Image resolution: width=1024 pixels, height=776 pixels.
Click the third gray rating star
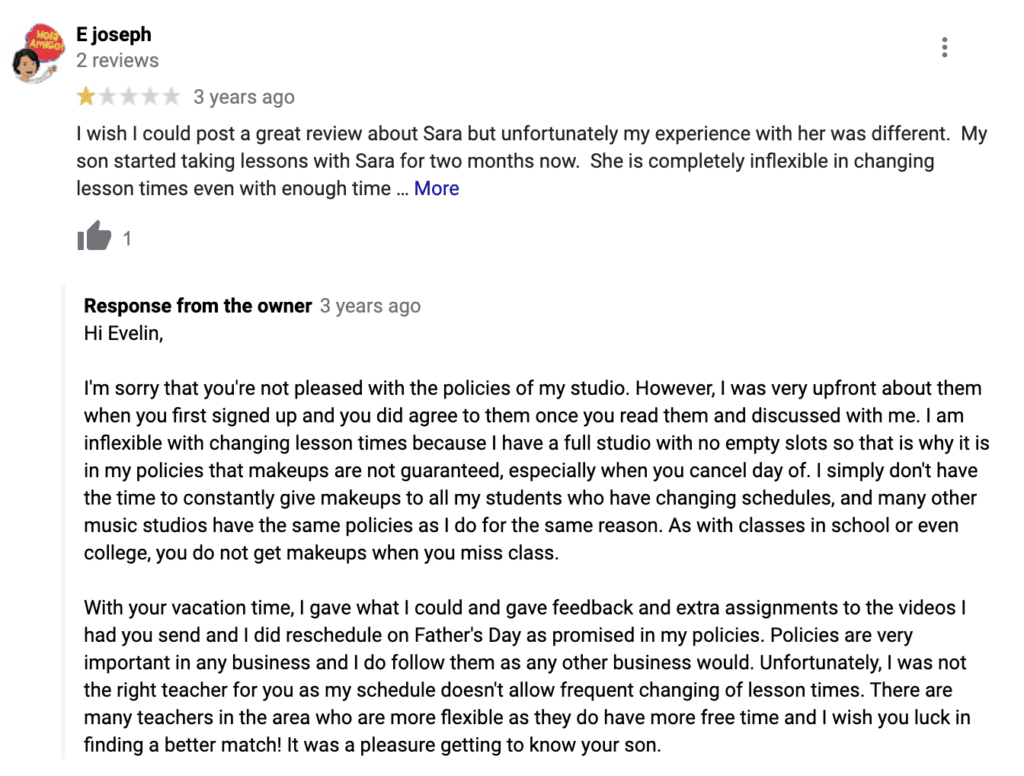[129, 97]
